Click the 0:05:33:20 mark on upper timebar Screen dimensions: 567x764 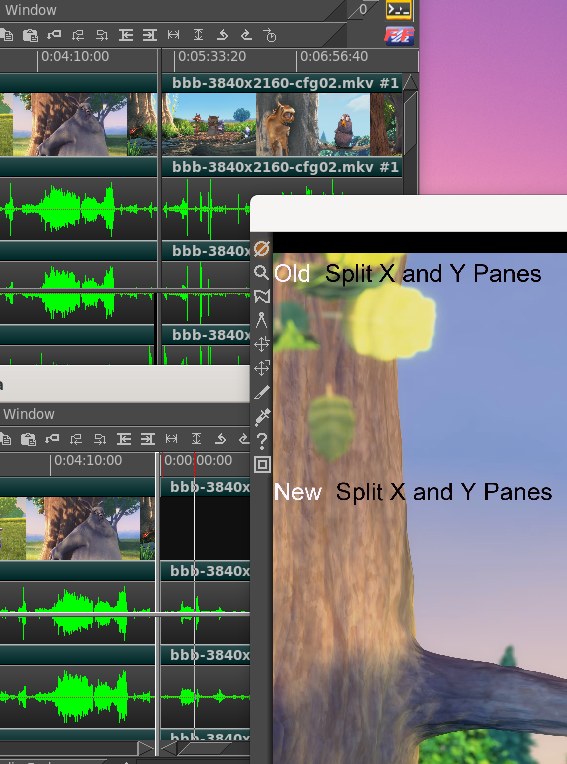pos(212,57)
